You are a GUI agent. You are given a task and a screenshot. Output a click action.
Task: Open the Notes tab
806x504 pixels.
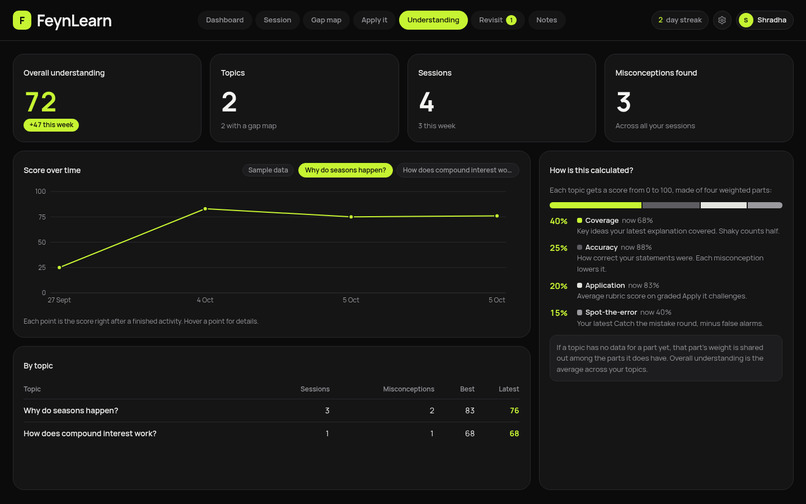coord(546,20)
